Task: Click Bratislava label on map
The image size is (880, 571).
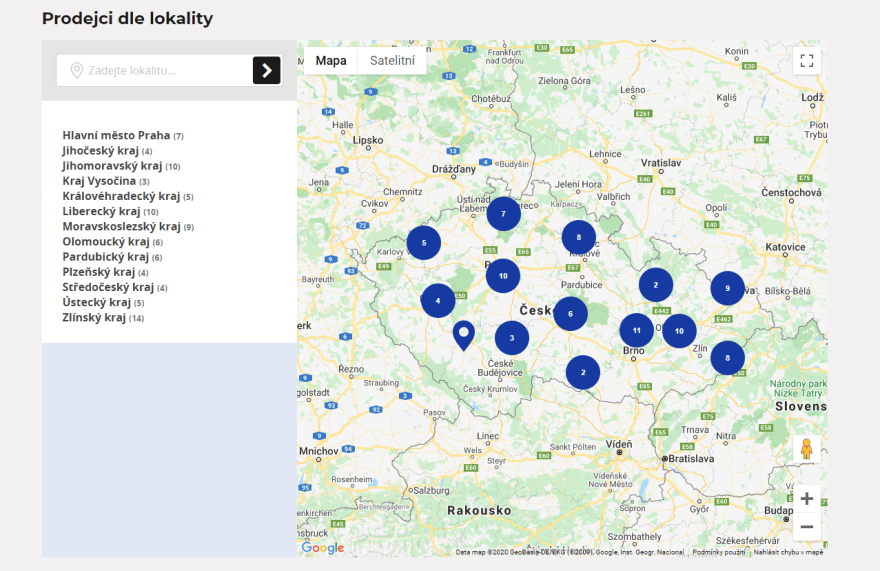Action: pos(691,459)
